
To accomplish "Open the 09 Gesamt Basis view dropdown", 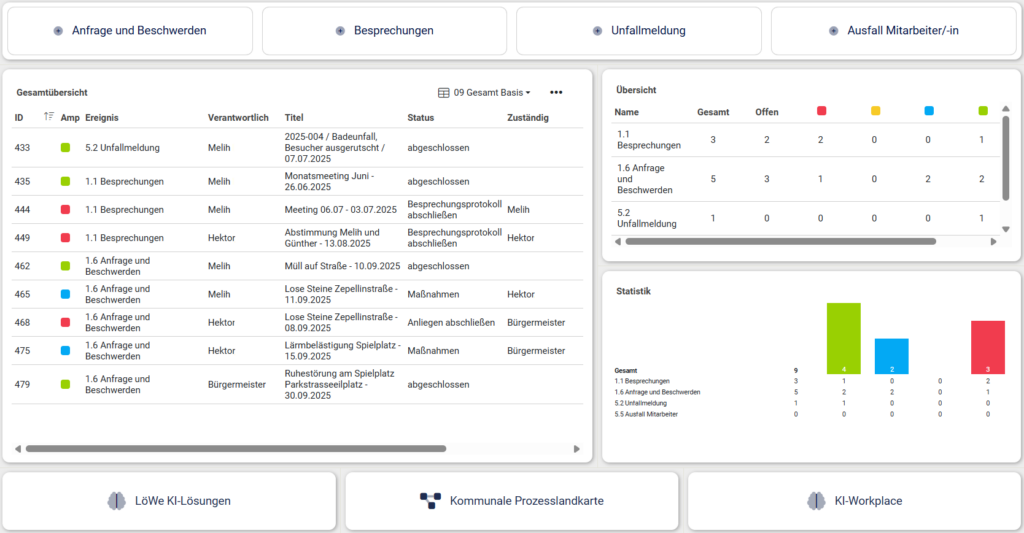I will pos(491,93).
